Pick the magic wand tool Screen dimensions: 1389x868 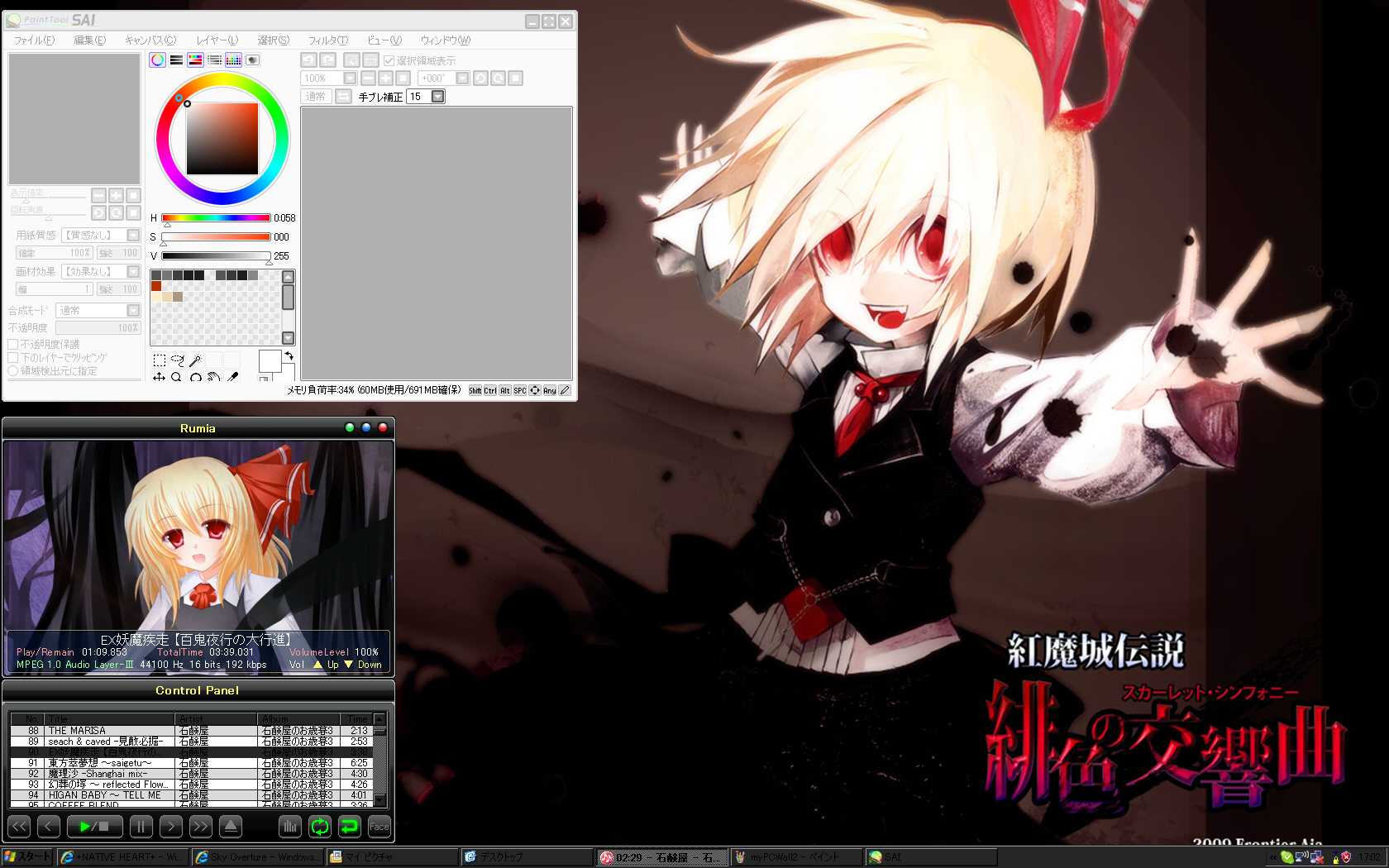[x=195, y=360]
